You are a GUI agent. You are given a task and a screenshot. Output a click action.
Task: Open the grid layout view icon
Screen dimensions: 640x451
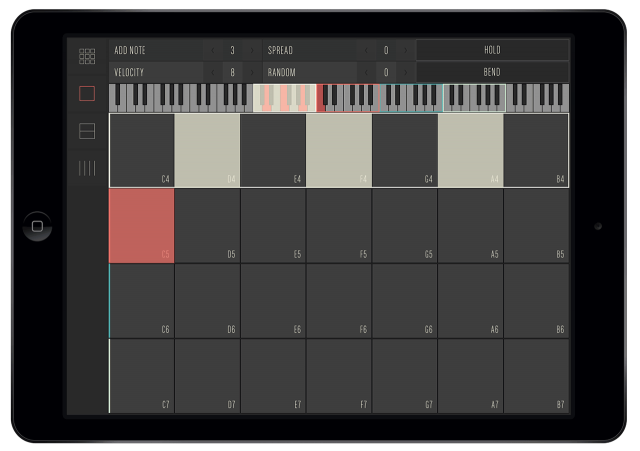(x=87, y=56)
